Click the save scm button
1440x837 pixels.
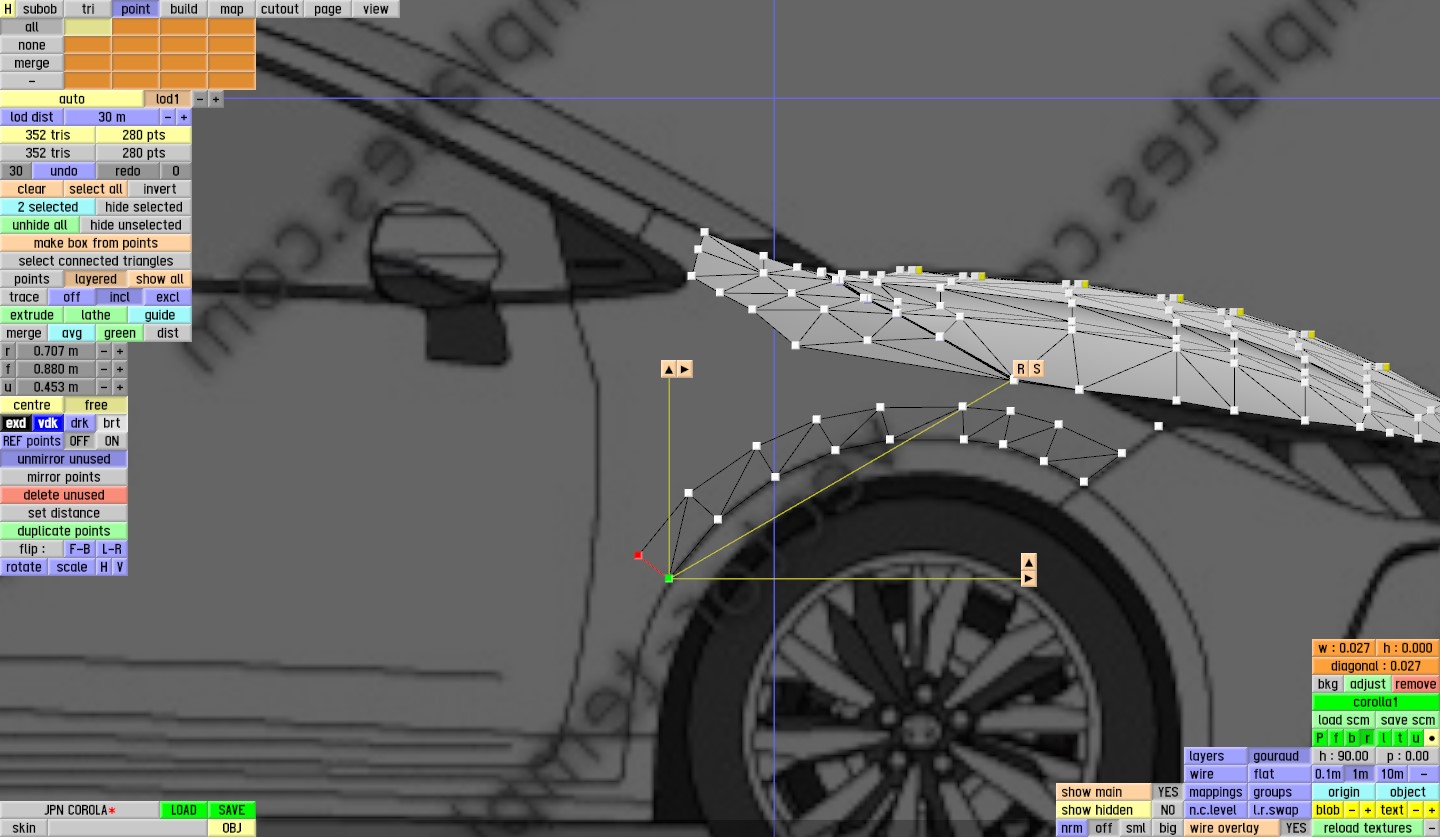1408,720
